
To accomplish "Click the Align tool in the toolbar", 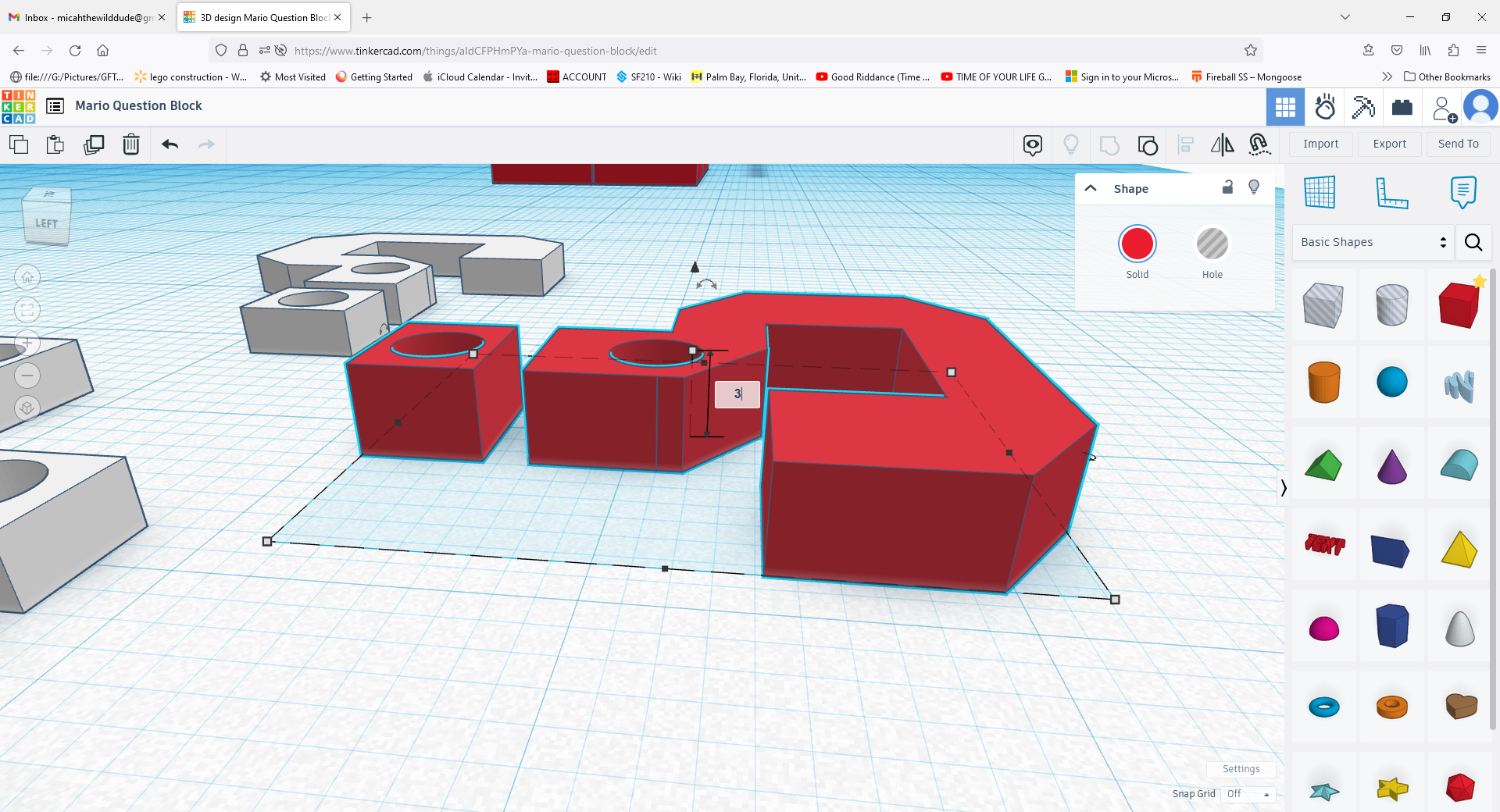I will pyautogui.click(x=1185, y=144).
